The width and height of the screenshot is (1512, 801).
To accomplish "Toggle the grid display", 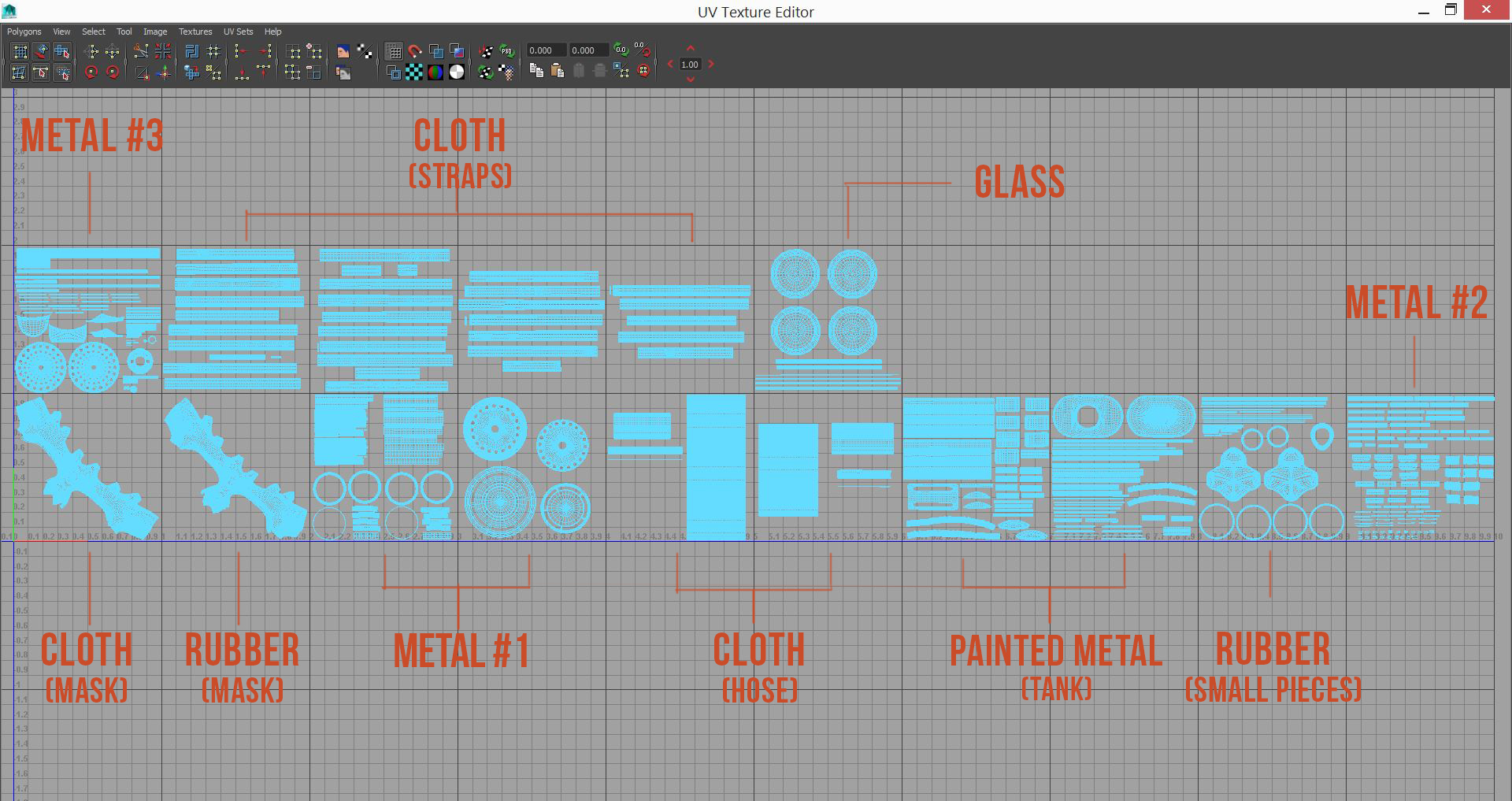I will [394, 51].
